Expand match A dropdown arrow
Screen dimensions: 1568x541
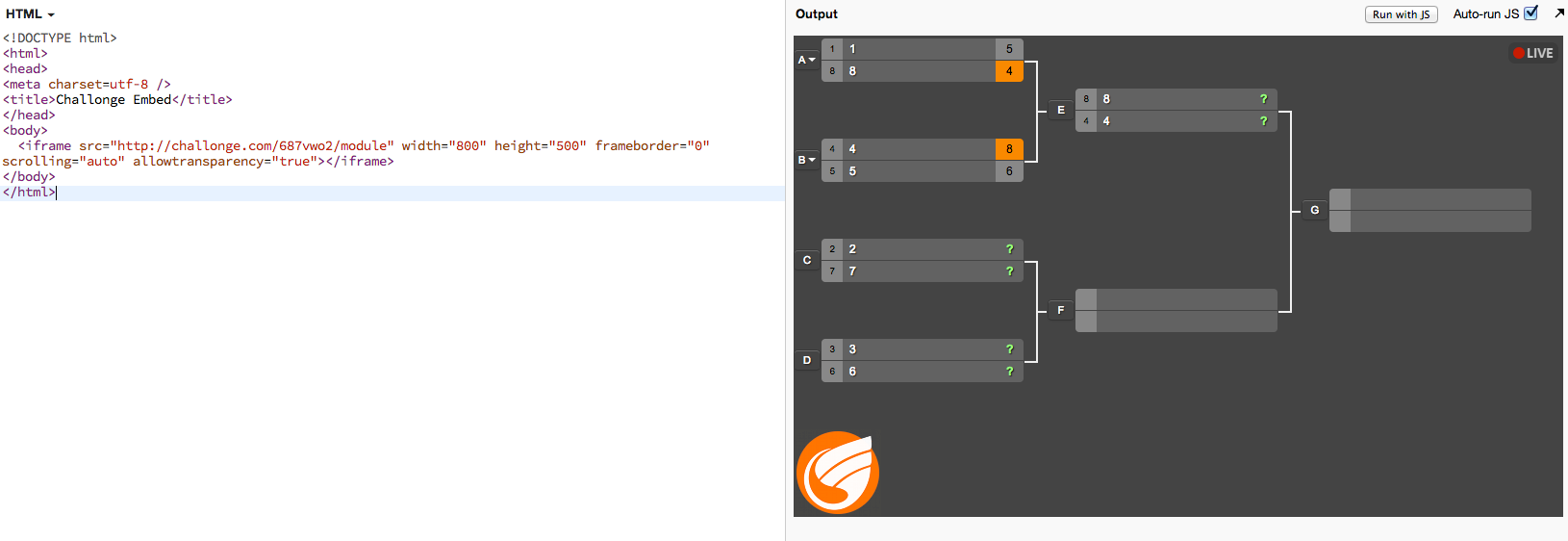pos(812,60)
